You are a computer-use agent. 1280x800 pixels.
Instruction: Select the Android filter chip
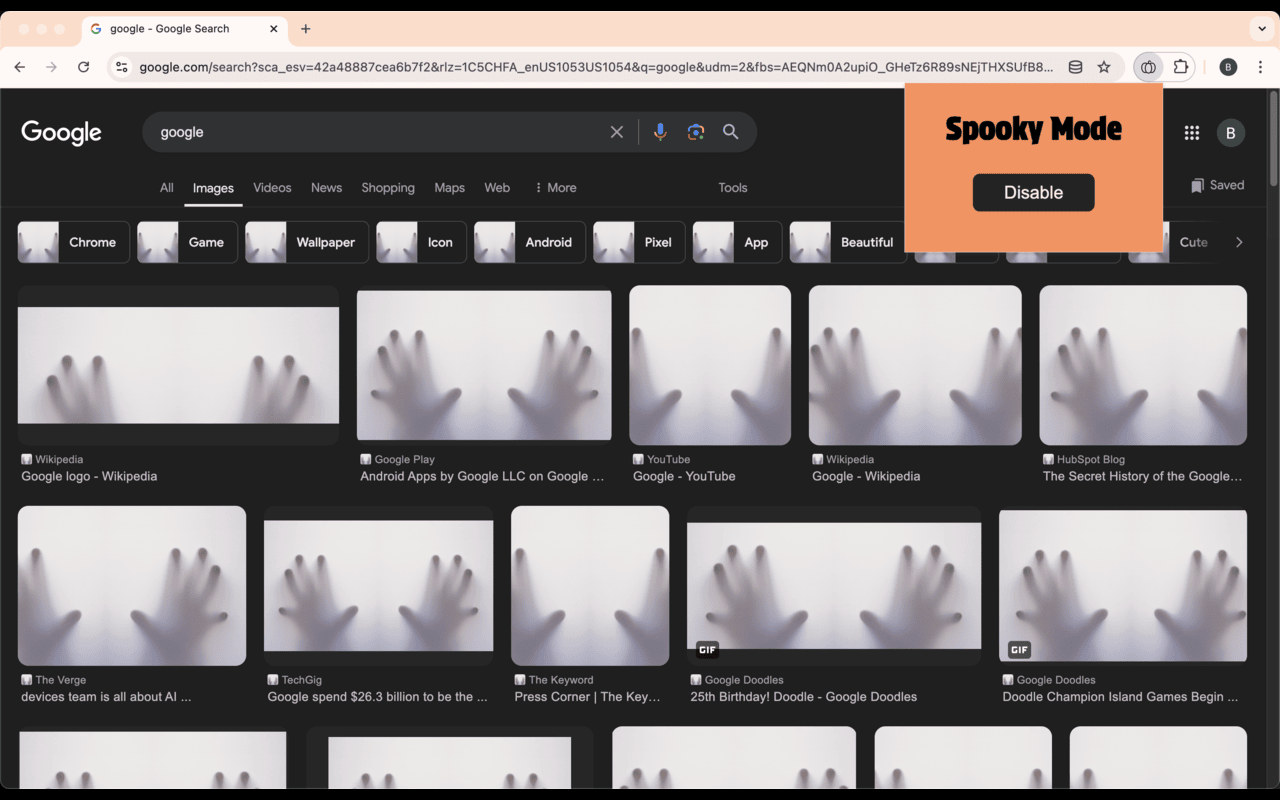(x=530, y=242)
